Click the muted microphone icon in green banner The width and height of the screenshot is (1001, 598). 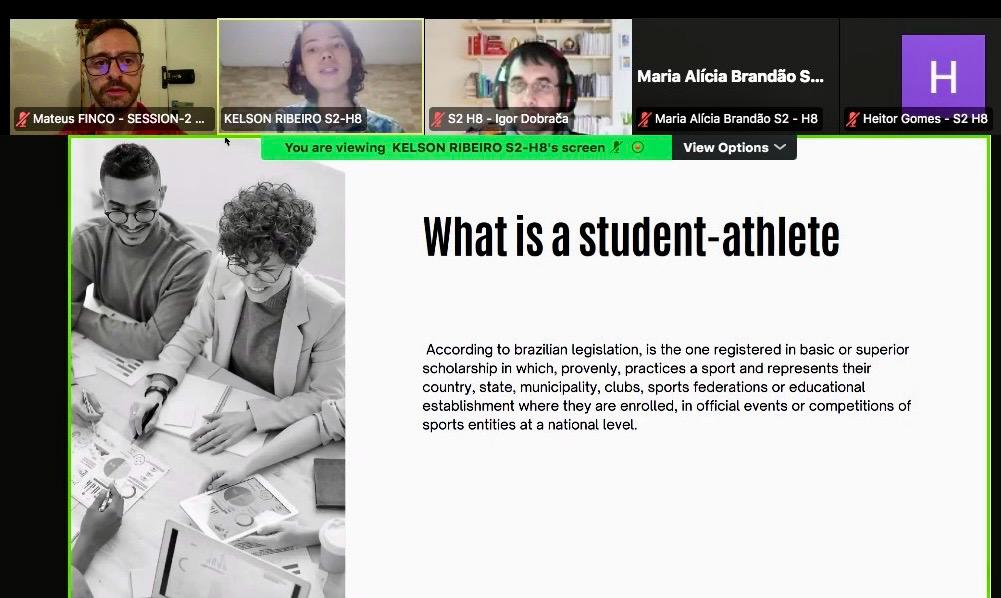click(617, 147)
